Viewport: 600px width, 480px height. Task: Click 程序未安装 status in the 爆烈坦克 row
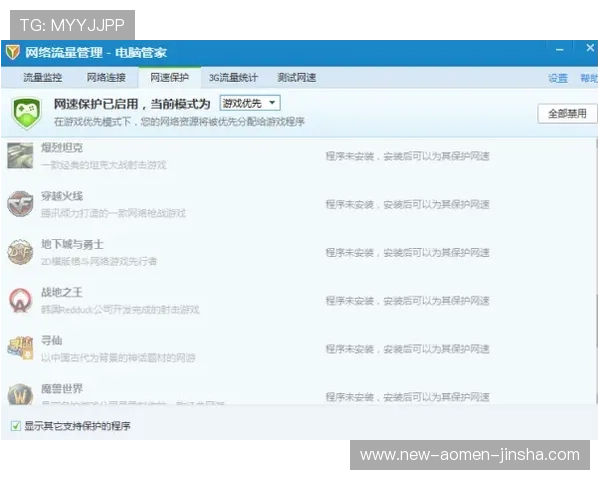(x=408, y=156)
